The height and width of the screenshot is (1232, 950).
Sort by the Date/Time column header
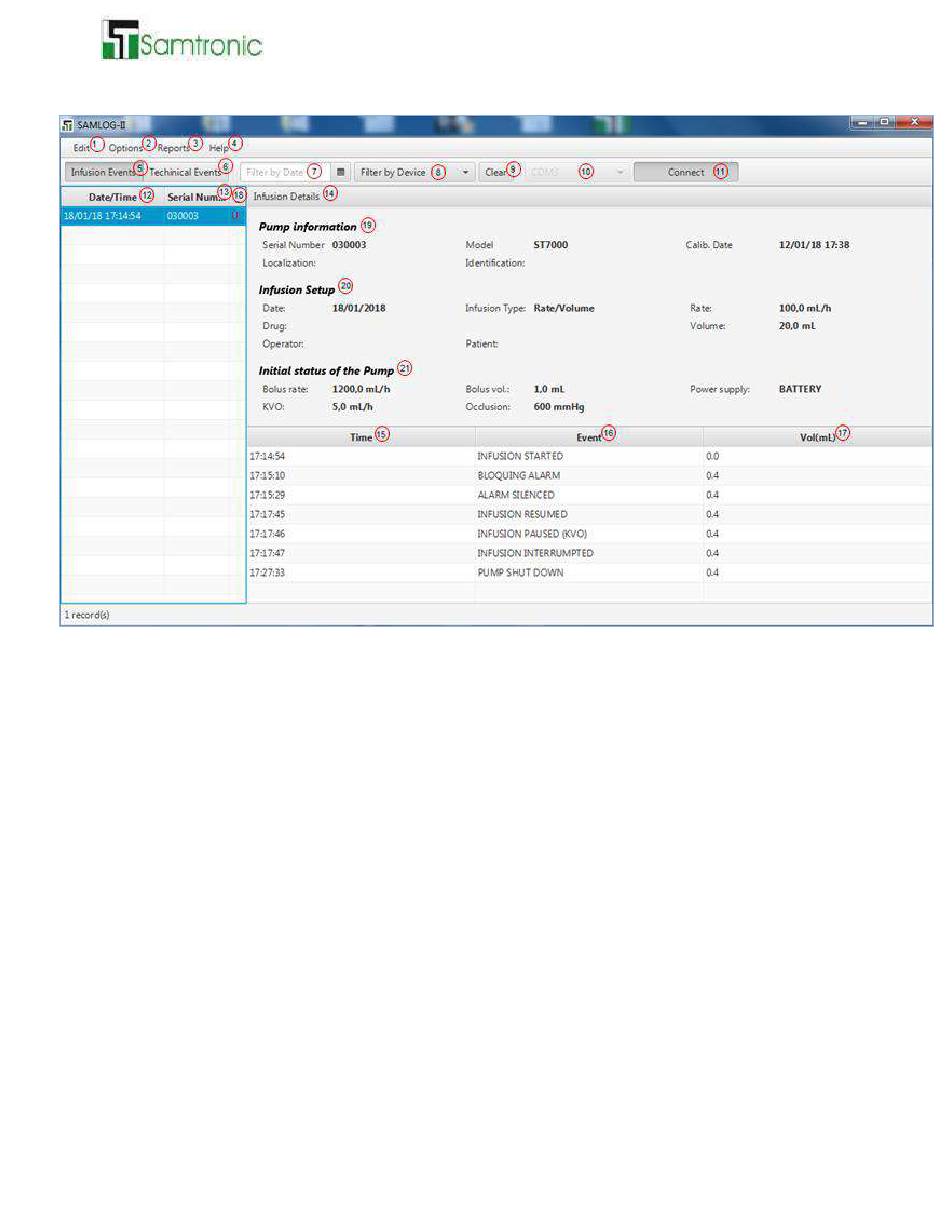112,197
